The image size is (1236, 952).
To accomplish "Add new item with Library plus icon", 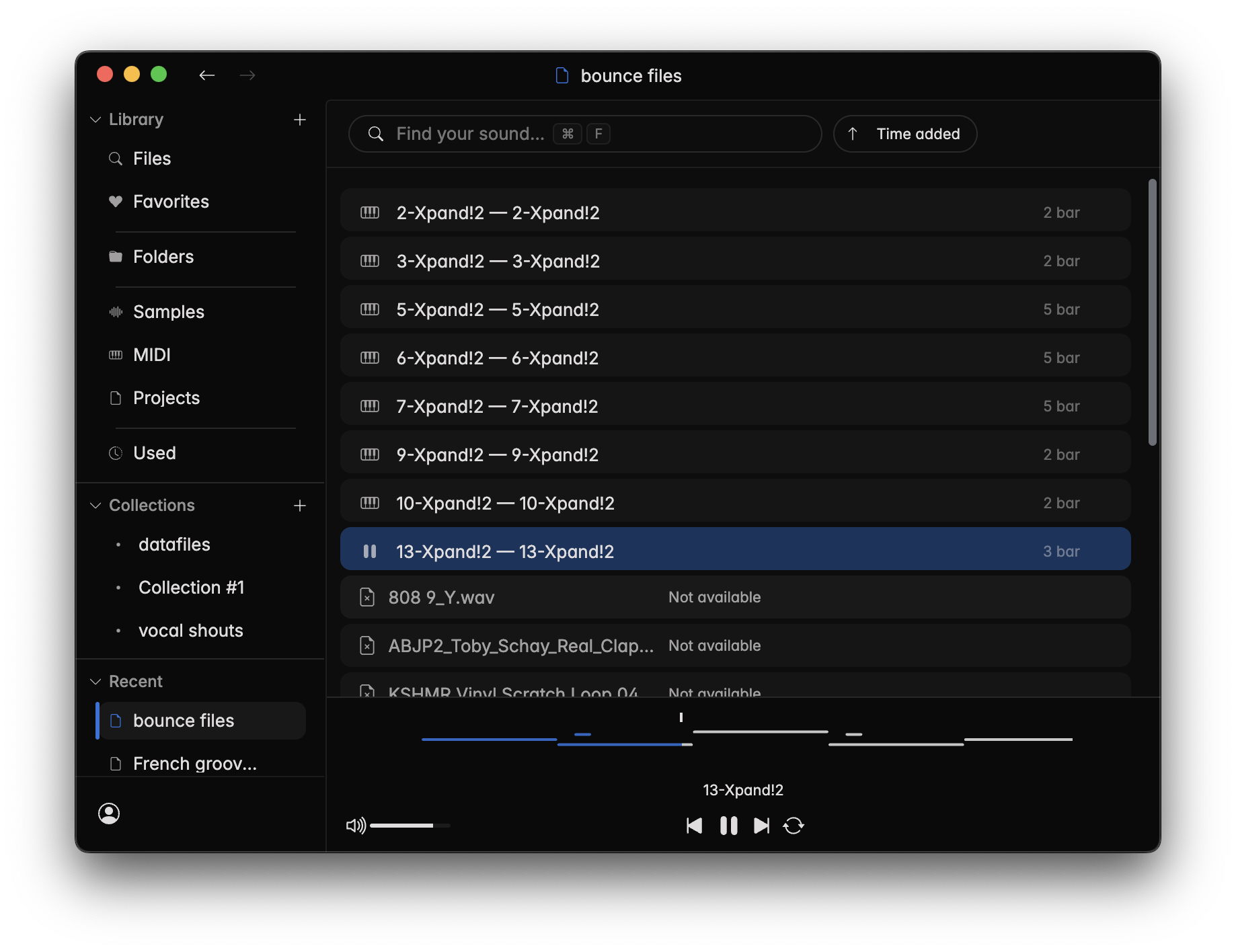I will pyautogui.click(x=300, y=120).
